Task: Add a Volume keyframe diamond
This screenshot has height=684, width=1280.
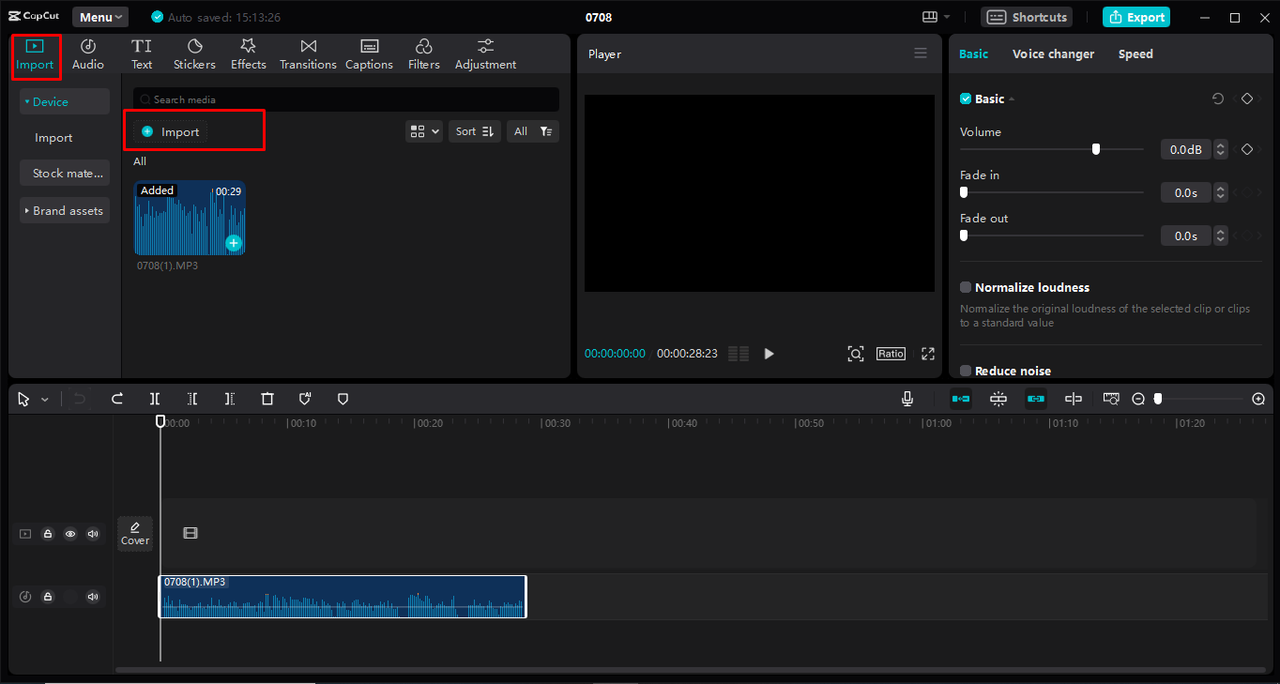Action: tap(1247, 149)
